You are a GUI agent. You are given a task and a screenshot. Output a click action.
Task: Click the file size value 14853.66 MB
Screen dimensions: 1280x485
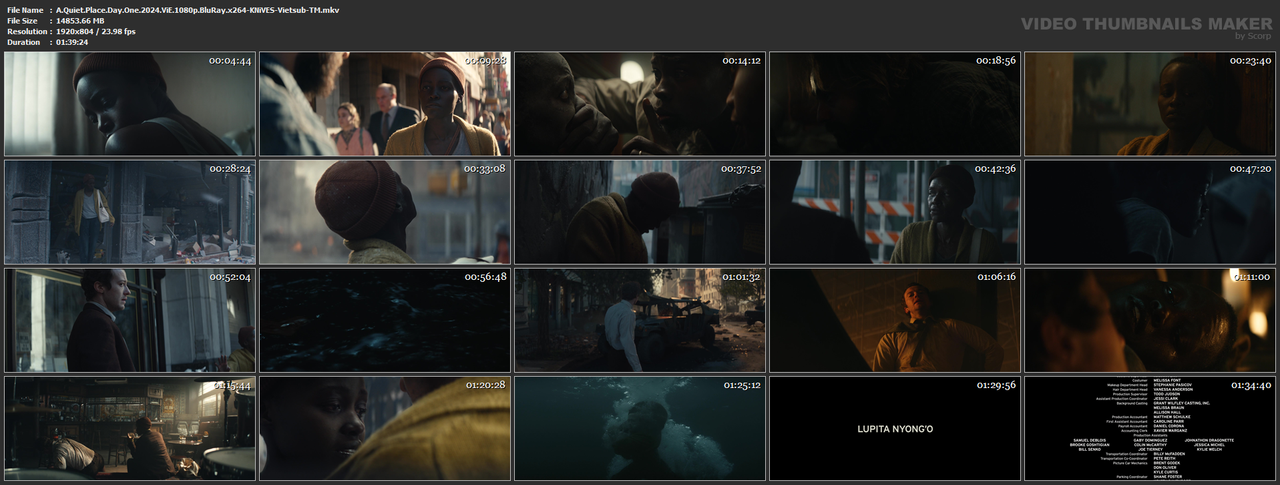click(80, 20)
